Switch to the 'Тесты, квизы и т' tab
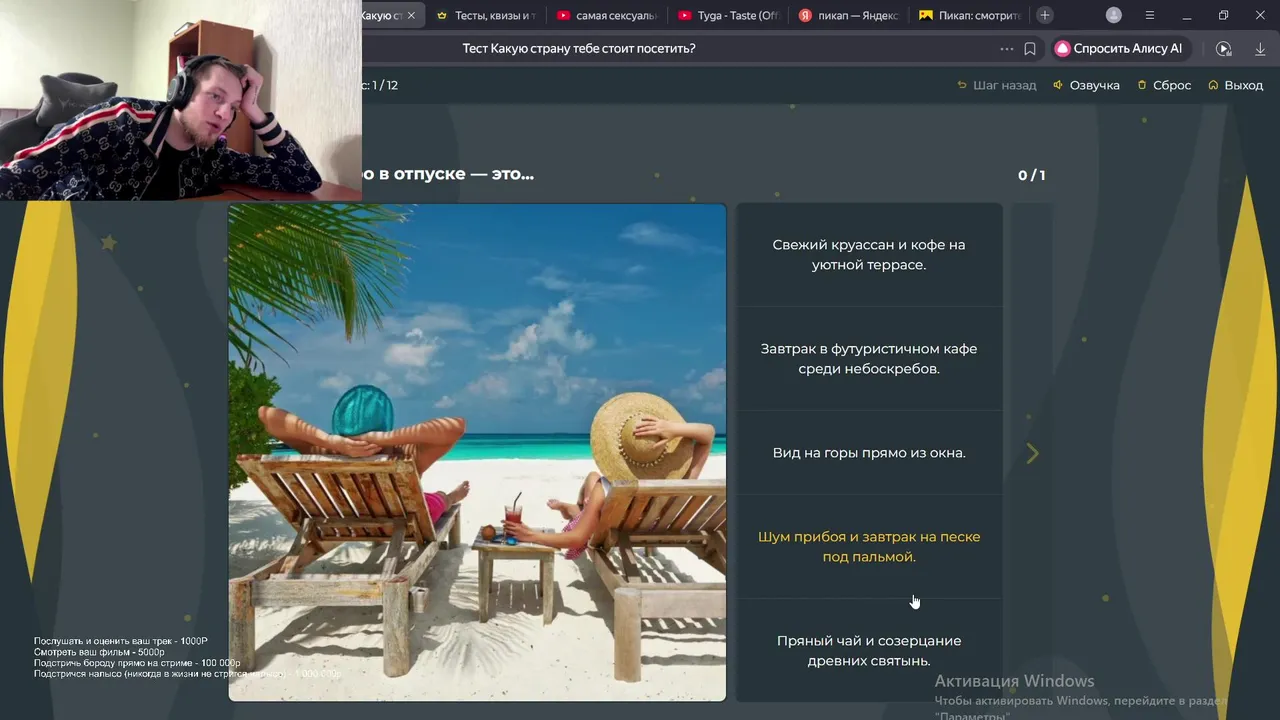1280x720 pixels. (x=487, y=15)
